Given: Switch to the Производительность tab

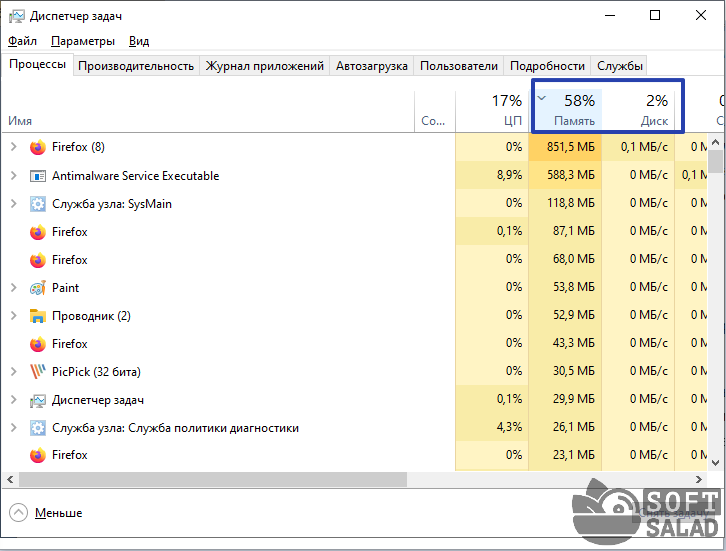Looking at the screenshot, I should 136,66.
